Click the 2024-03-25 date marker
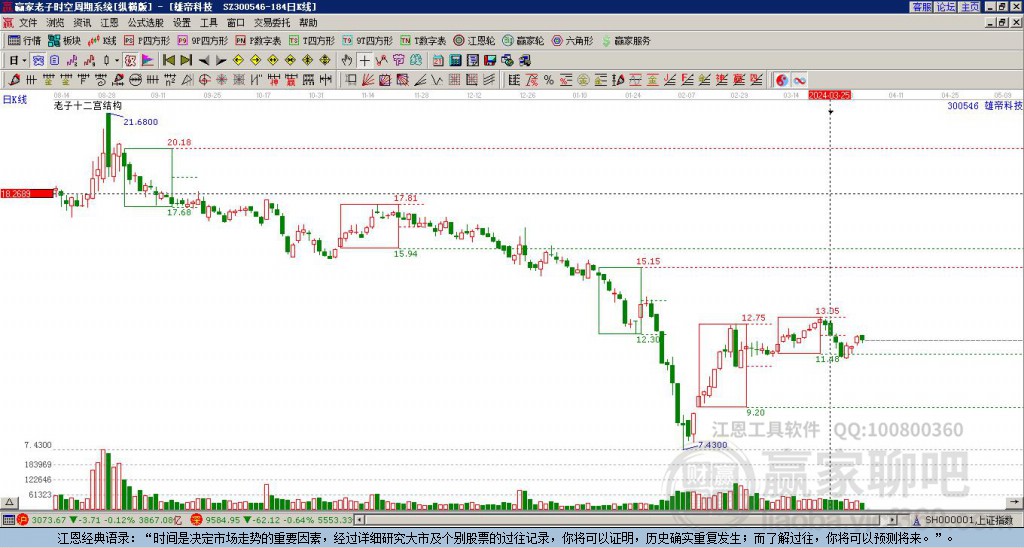 [829, 95]
